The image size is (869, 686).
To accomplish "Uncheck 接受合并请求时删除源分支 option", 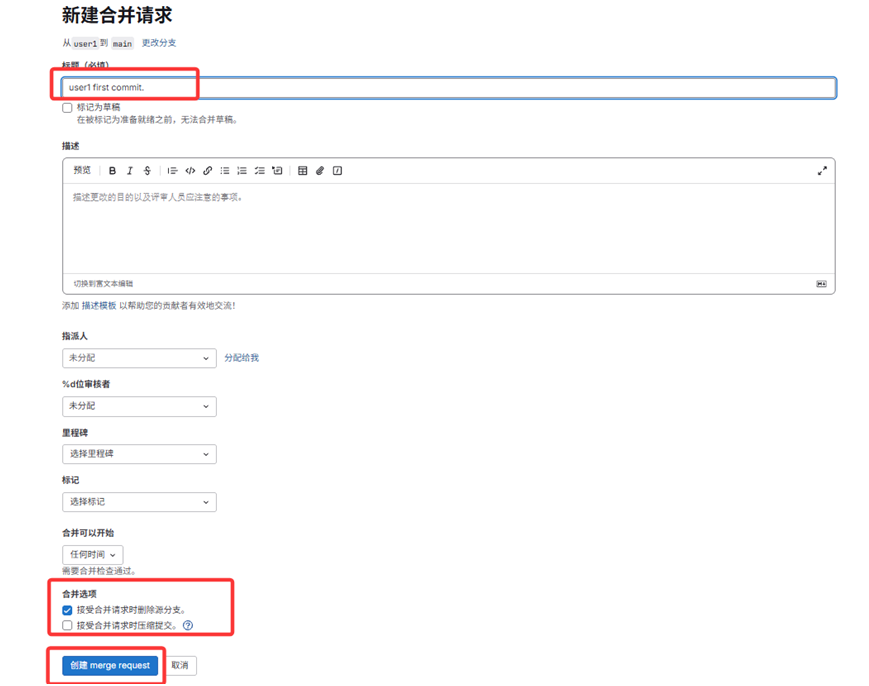I will pyautogui.click(x=67, y=610).
